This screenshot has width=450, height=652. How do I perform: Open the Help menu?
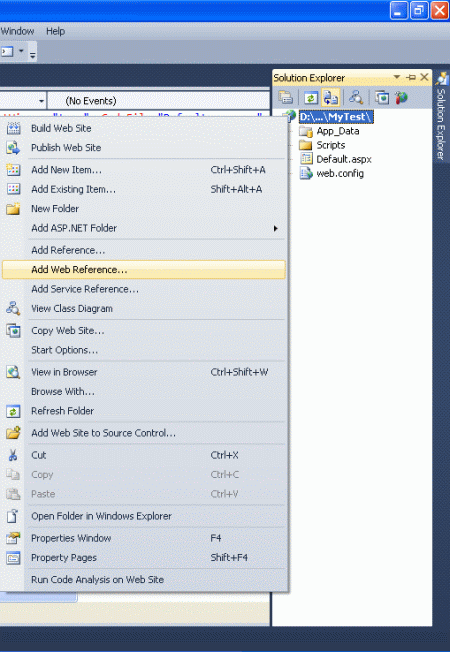55,31
